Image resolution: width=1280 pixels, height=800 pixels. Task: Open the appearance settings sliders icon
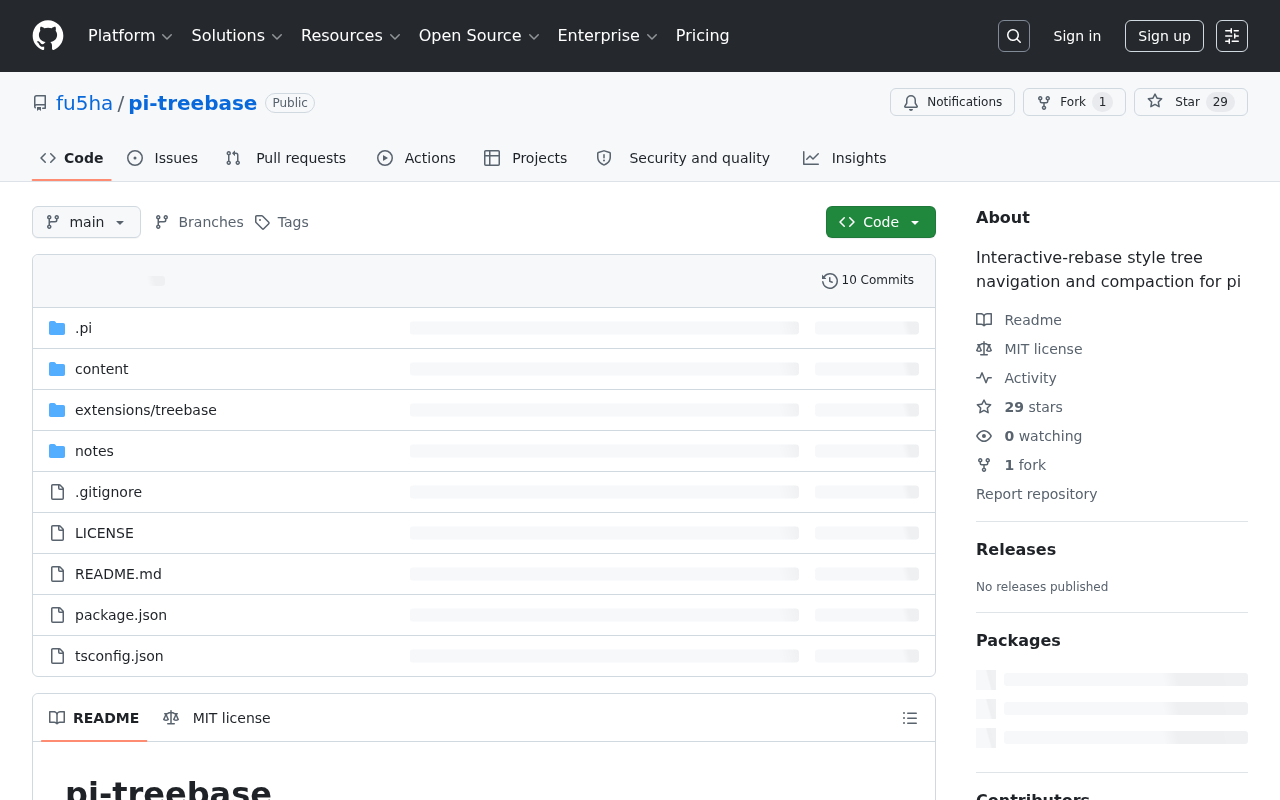click(x=1232, y=36)
